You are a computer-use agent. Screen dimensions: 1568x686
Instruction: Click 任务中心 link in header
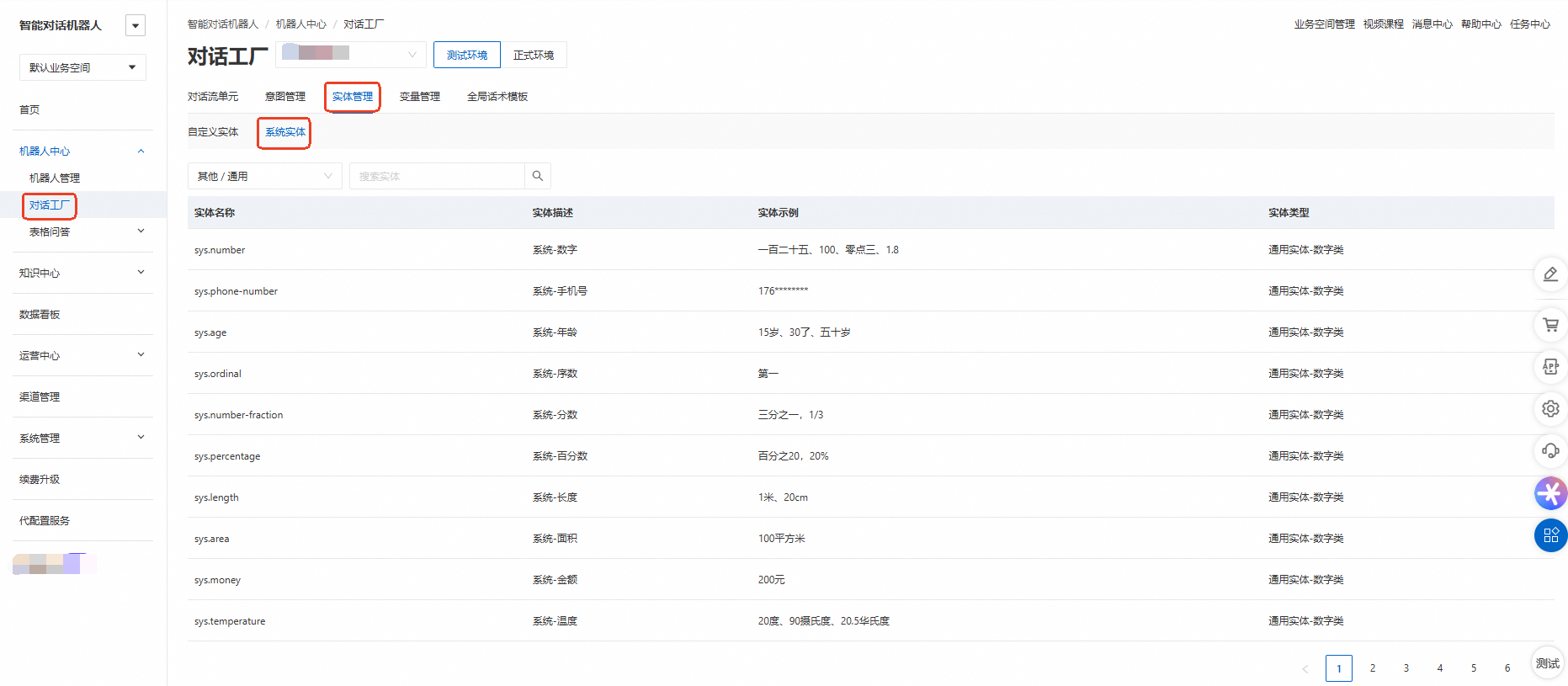click(x=1529, y=24)
